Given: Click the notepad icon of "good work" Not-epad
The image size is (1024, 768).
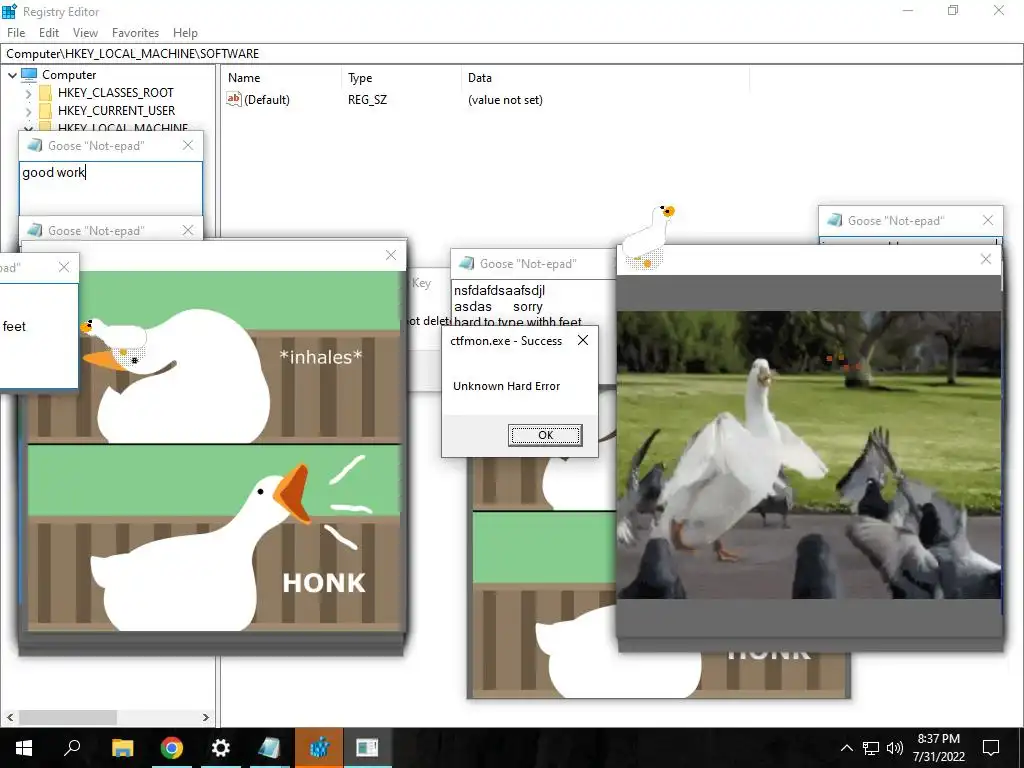Looking at the screenshot, I should pos(35,145).
